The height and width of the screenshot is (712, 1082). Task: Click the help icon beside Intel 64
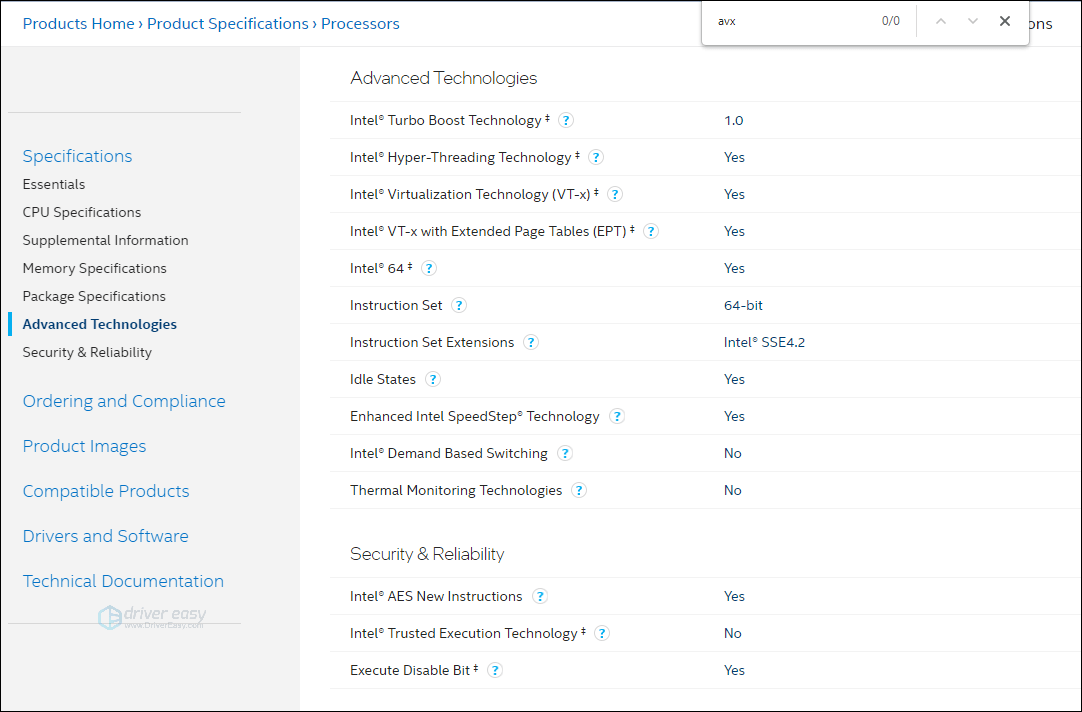click(429, 268)
